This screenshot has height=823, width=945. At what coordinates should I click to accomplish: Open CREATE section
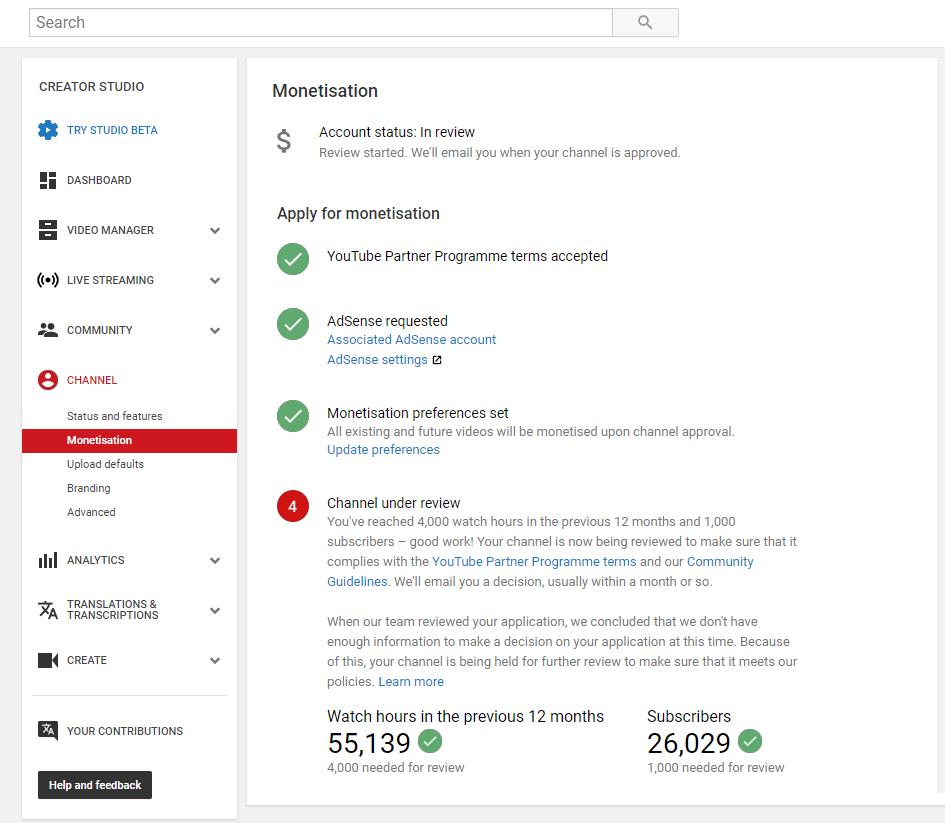pos(87,660)
